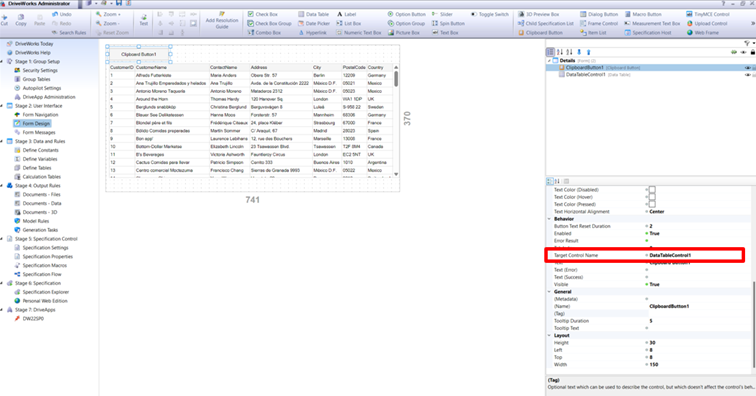Image resolution: width=756 pixels, height=396 pixels.
Task: Click the Cut button
Action: point(4,20)
